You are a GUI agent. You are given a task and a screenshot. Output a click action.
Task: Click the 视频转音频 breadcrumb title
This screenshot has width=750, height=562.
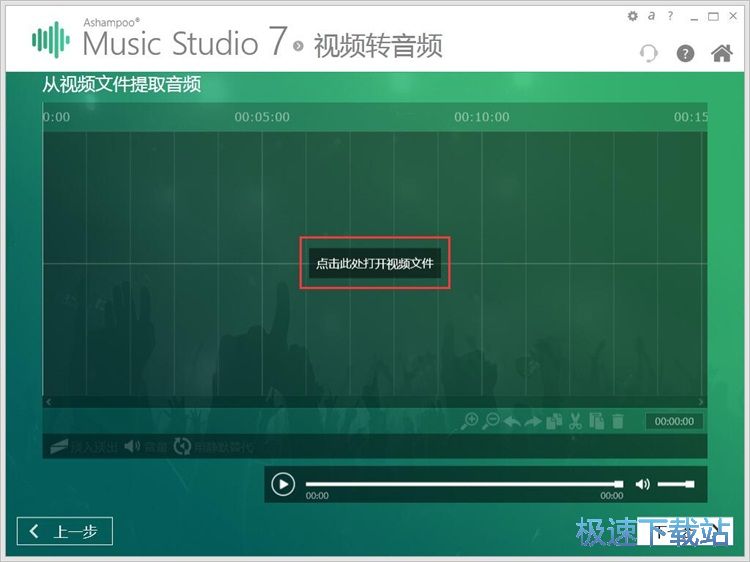(378, 46)
